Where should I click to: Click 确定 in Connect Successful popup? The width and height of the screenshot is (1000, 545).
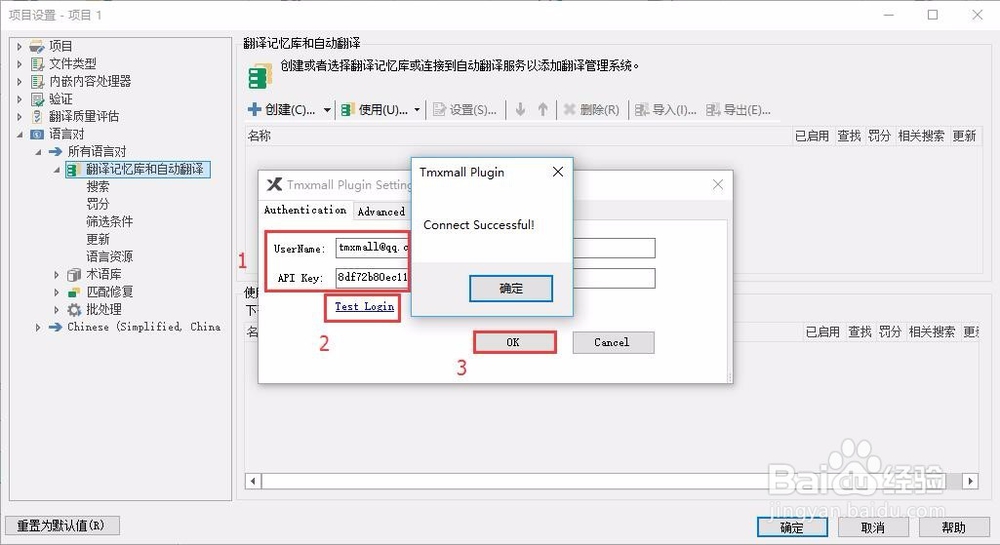pos(511,288)
